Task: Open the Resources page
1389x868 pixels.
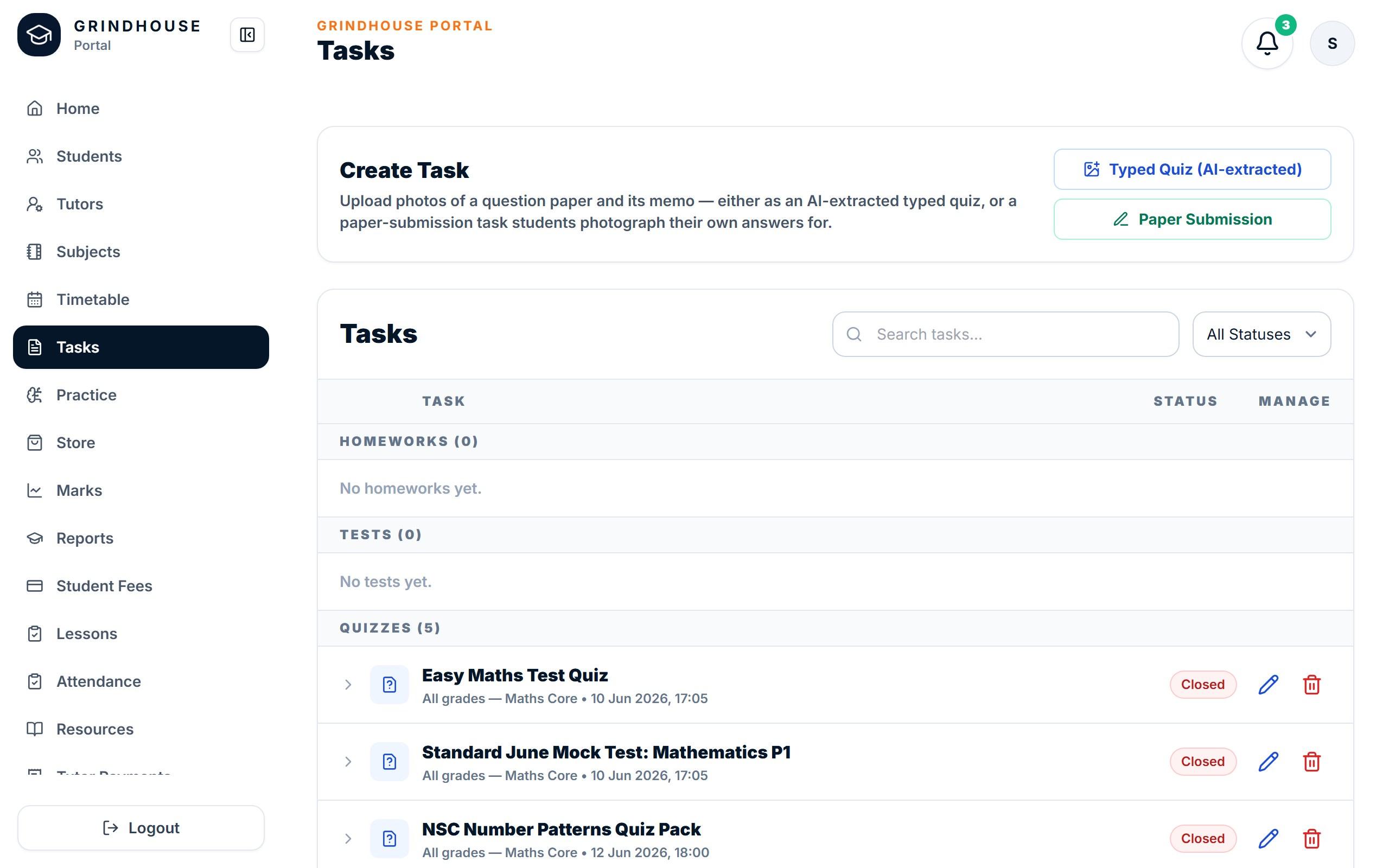Action: 141,729
